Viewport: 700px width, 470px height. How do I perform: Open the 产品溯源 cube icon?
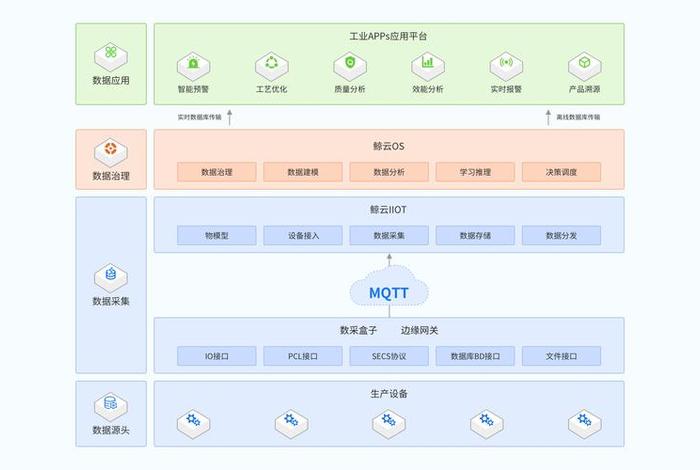(x=584, y=67)
